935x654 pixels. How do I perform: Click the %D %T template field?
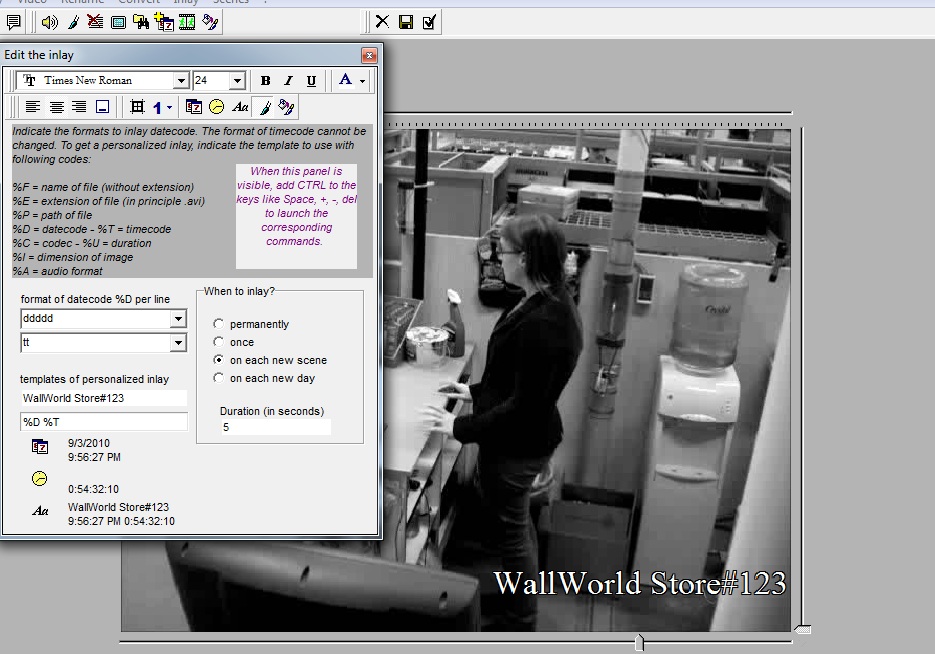pos(104,422)
